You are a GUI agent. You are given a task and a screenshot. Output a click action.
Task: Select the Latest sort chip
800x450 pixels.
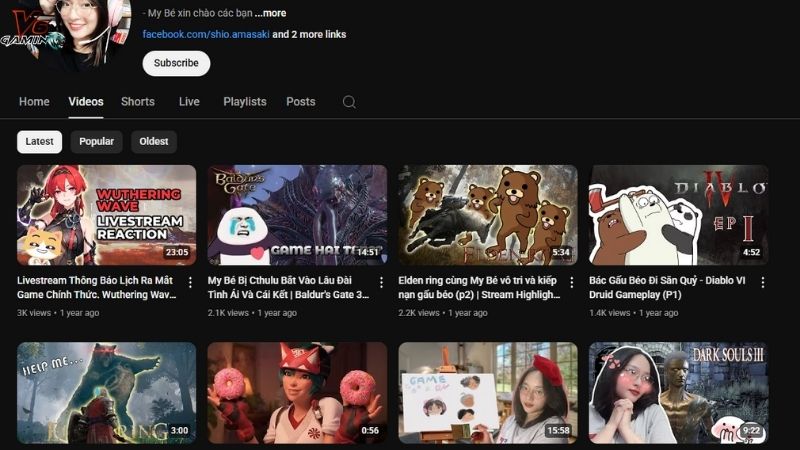39,141
